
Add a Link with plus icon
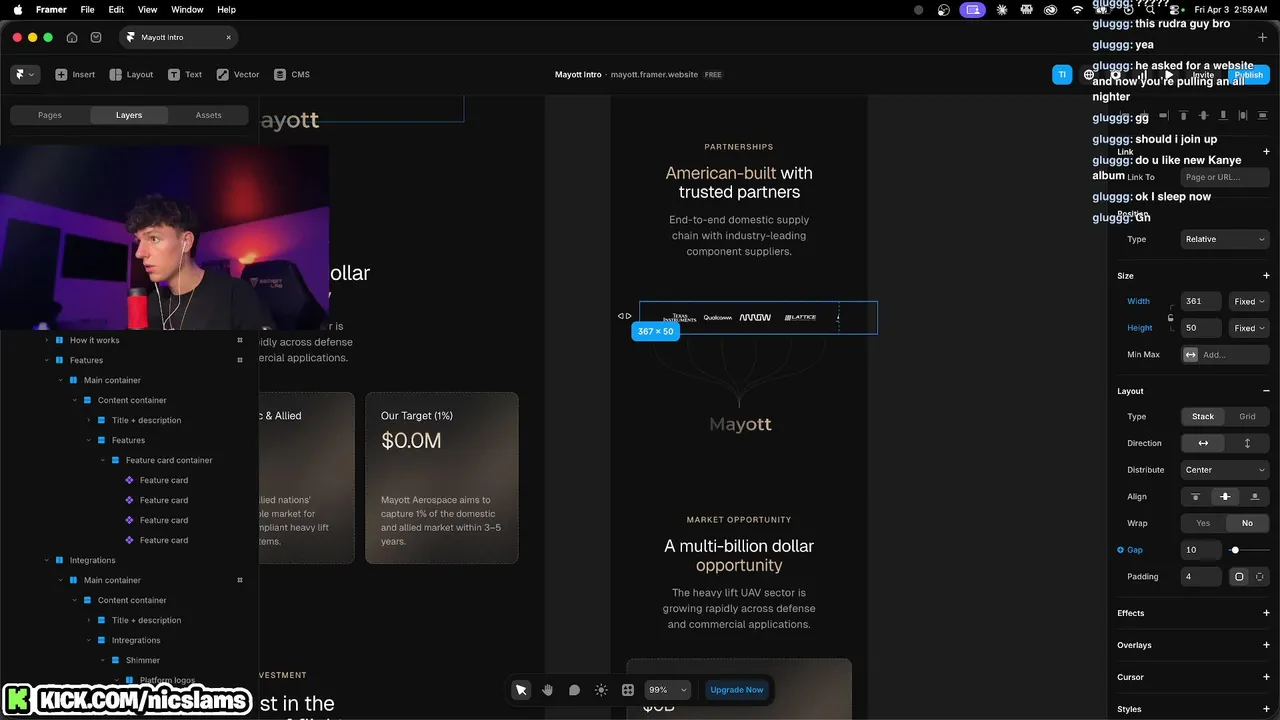tap(1266, 152)
